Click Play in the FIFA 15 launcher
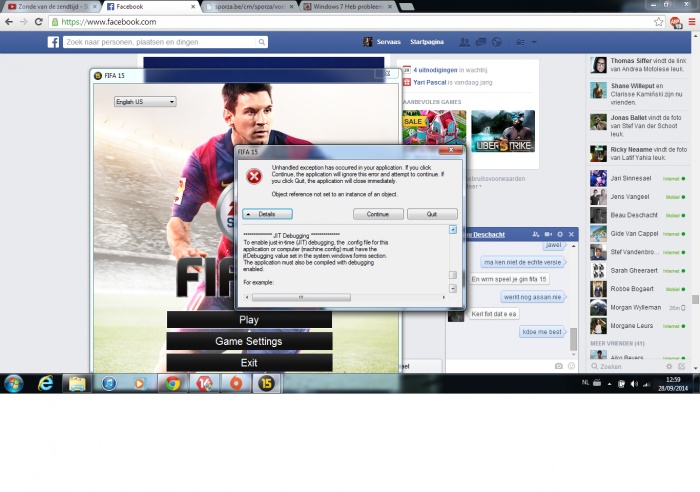700x492 pixels. coord(249,320)
